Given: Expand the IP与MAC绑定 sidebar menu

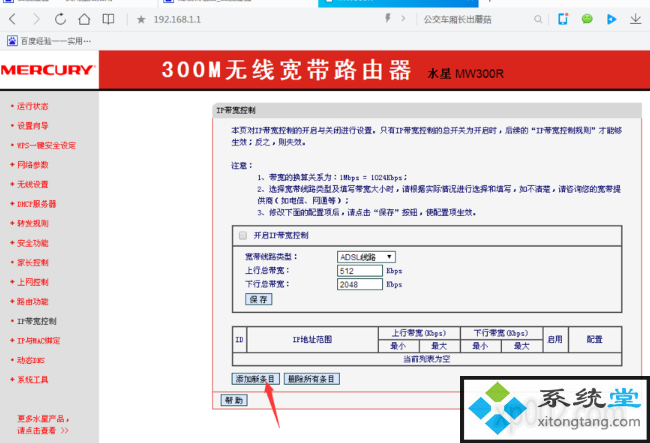Looking at the screenshot, I should pos(38,341).
